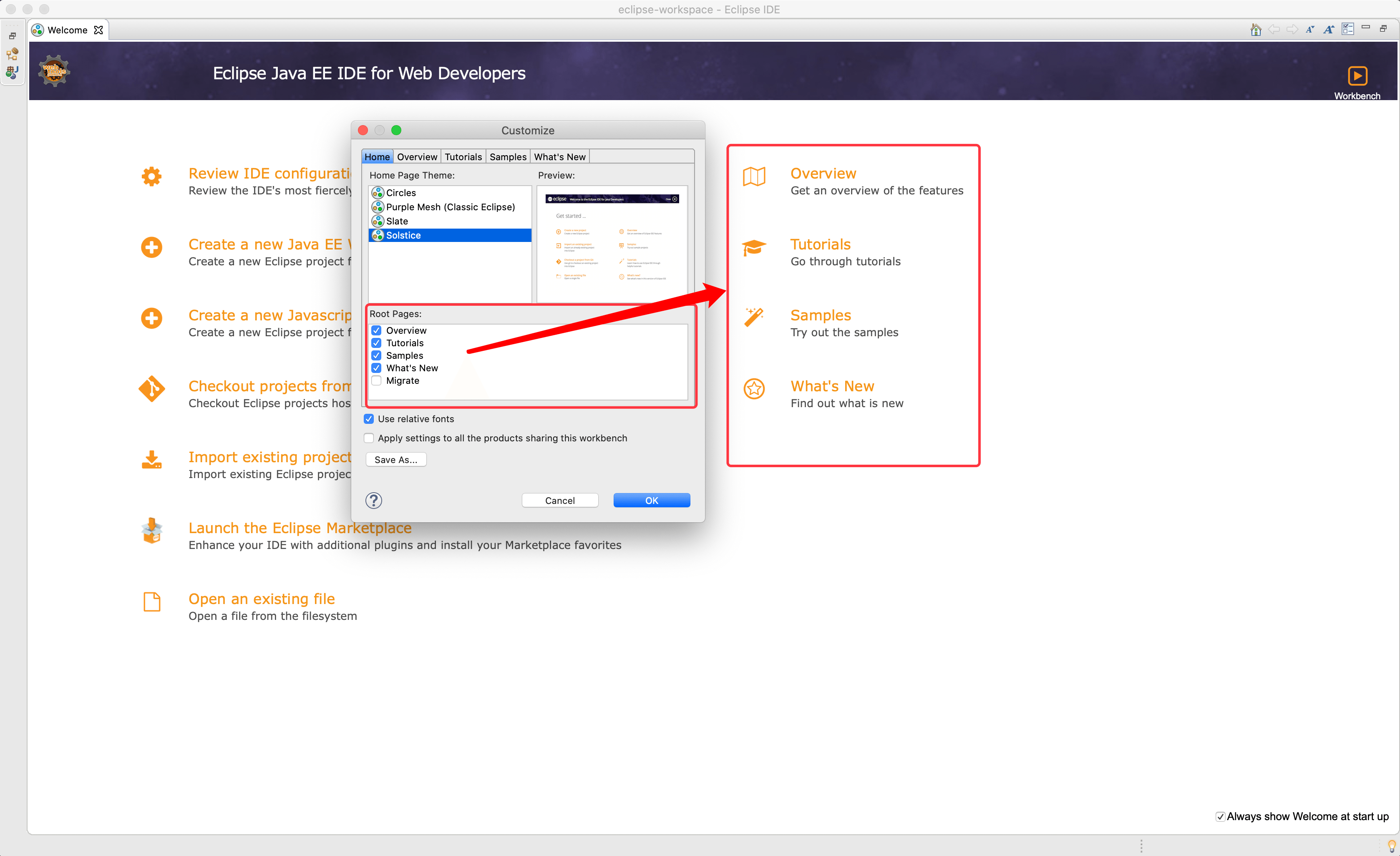Click the restore icon in the left trim stack

click(x=13, y=36)
